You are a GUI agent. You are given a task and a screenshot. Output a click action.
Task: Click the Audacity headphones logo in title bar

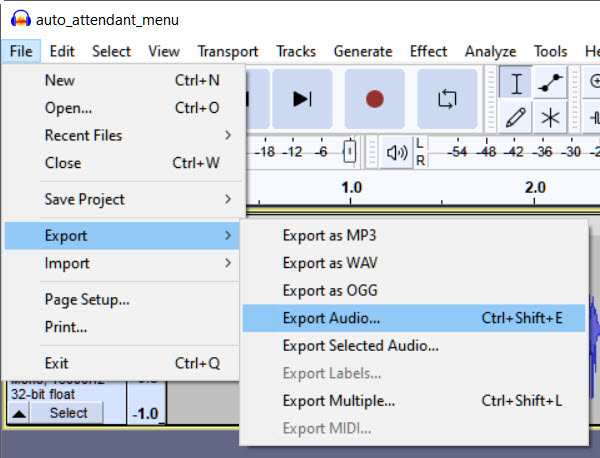(21, 19)
